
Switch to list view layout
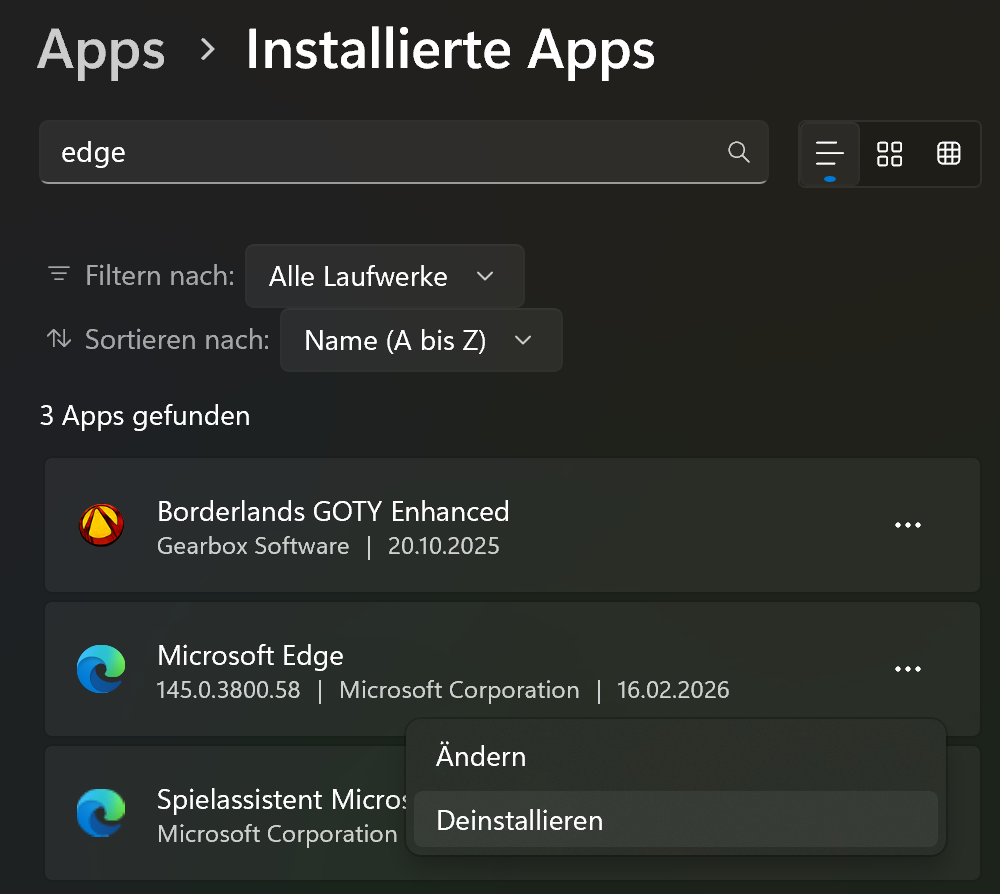[829, 153]
